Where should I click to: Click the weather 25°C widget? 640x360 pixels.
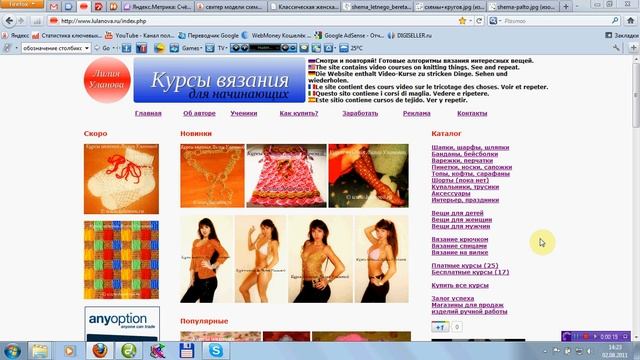point(351,48)
